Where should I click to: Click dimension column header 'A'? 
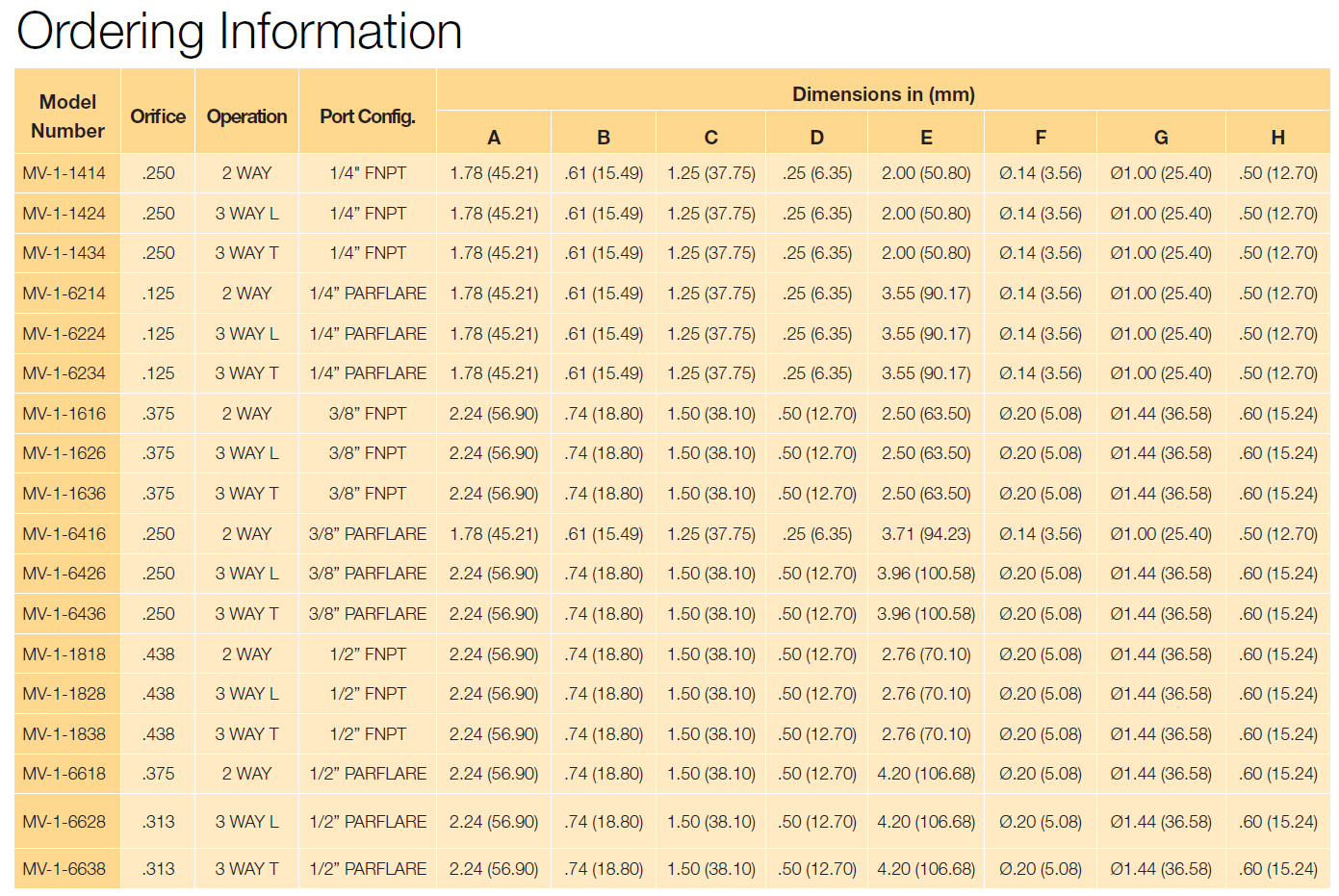494,138
